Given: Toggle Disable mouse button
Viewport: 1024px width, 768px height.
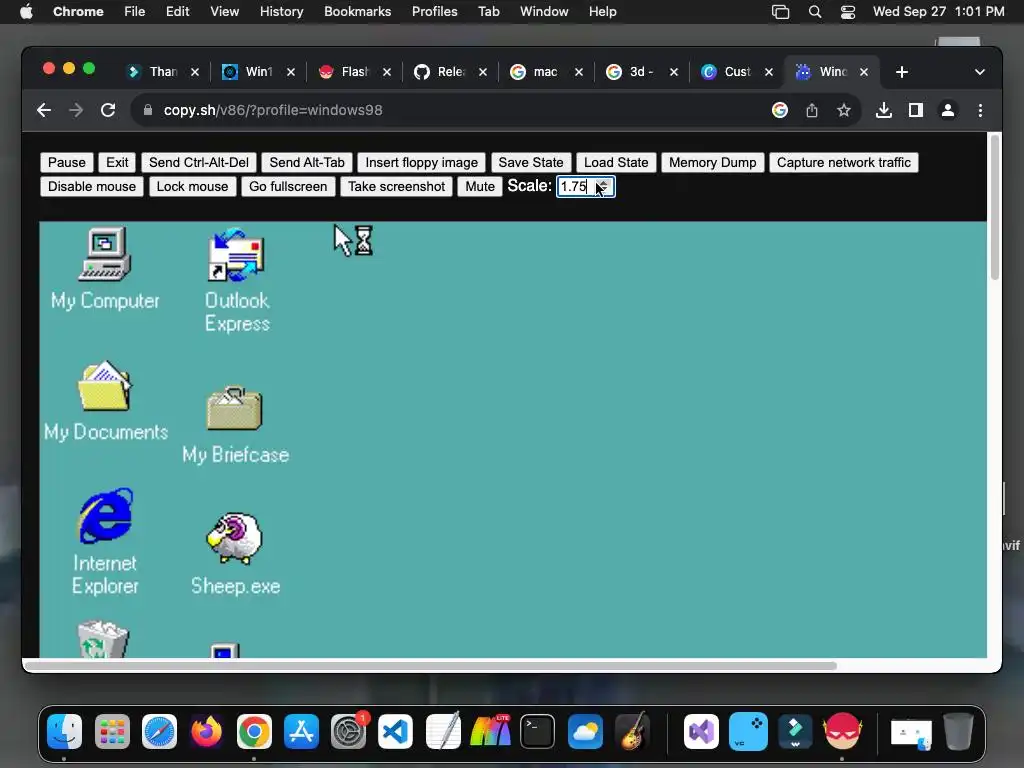Looking at the screenshot, I should click(x=91, y=187).
